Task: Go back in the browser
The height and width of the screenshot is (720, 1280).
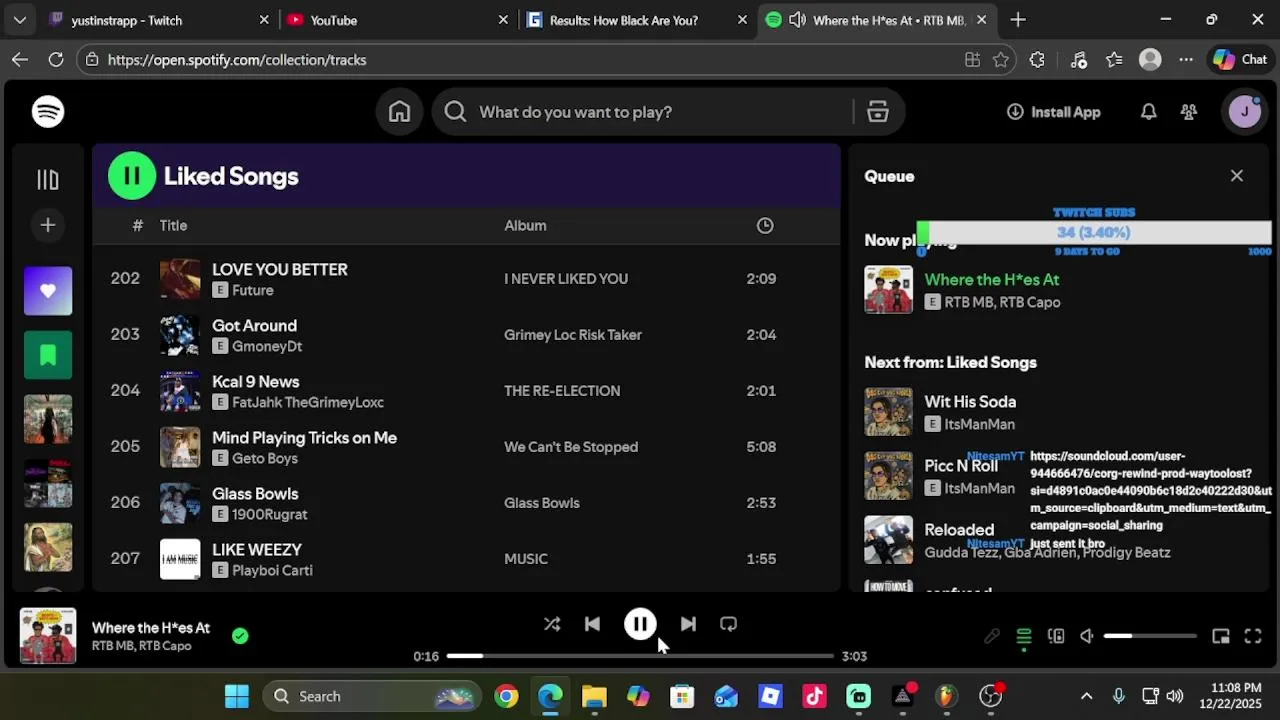Action: click(x=20, y=60)
